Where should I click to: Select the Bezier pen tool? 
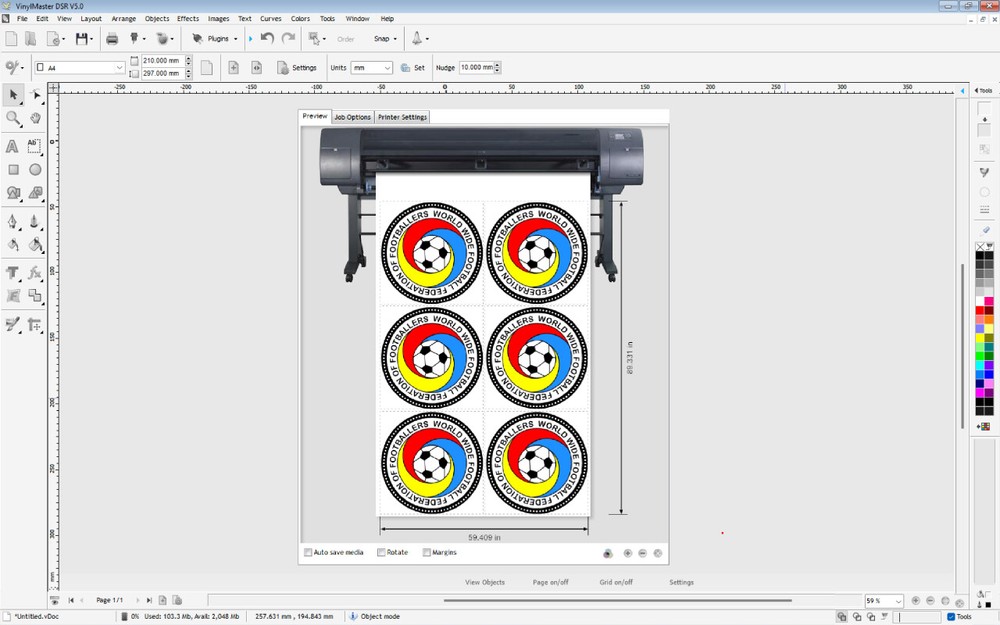click(14, 220)
